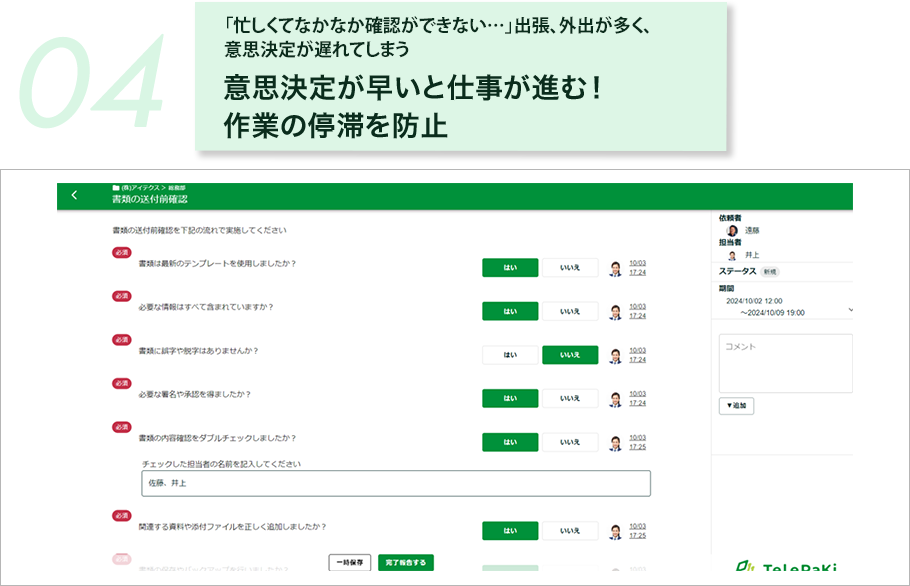Click the responder avatar on the attachment question

pyautogui.click(x=616, y=531)
